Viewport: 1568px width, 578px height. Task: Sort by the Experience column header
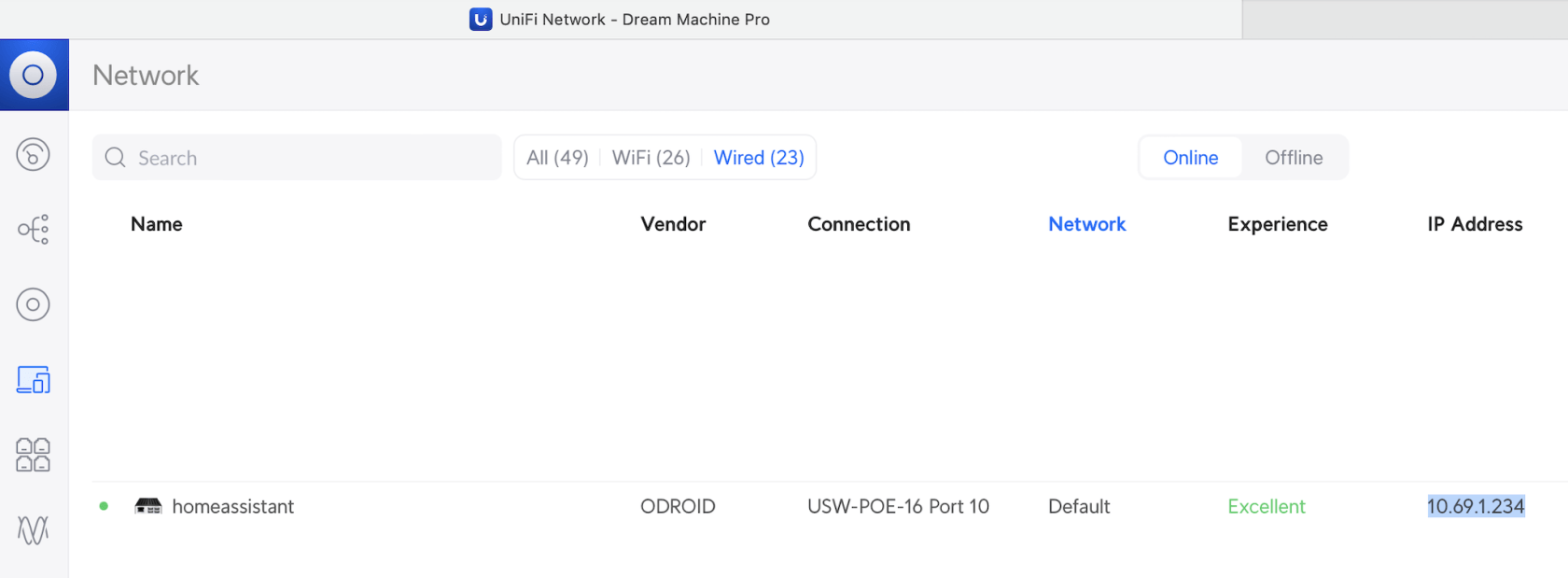(1277, 224)
